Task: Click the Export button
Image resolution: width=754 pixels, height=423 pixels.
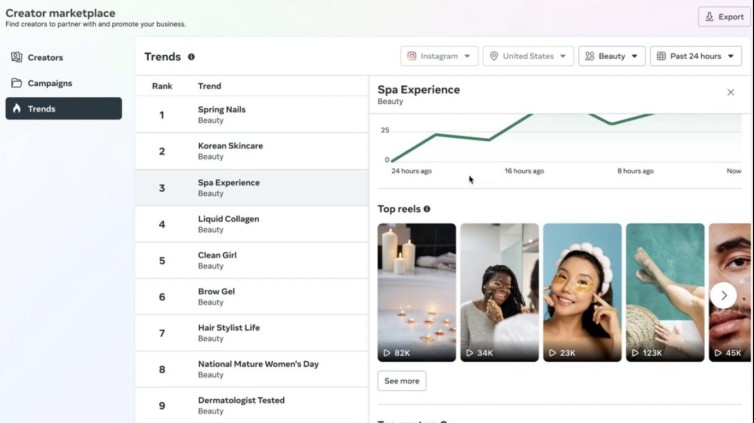Action: point(724,17)
